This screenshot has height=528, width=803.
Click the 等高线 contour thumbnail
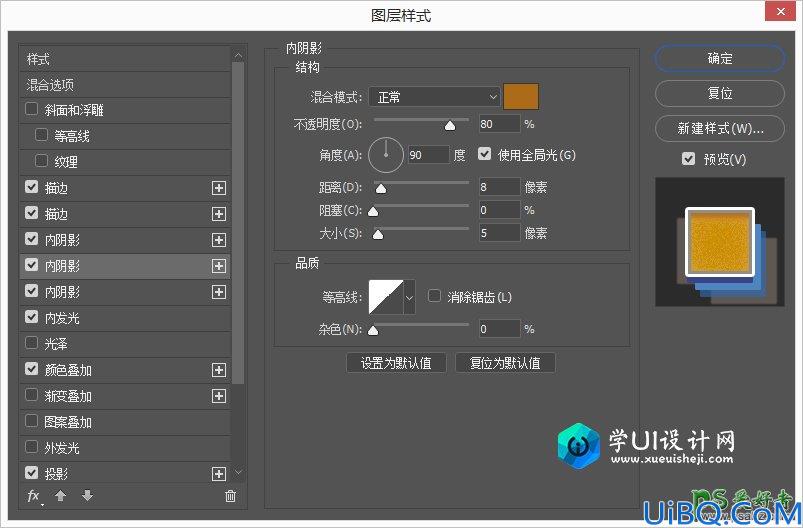pyautogui.click(x=386, y=297)
